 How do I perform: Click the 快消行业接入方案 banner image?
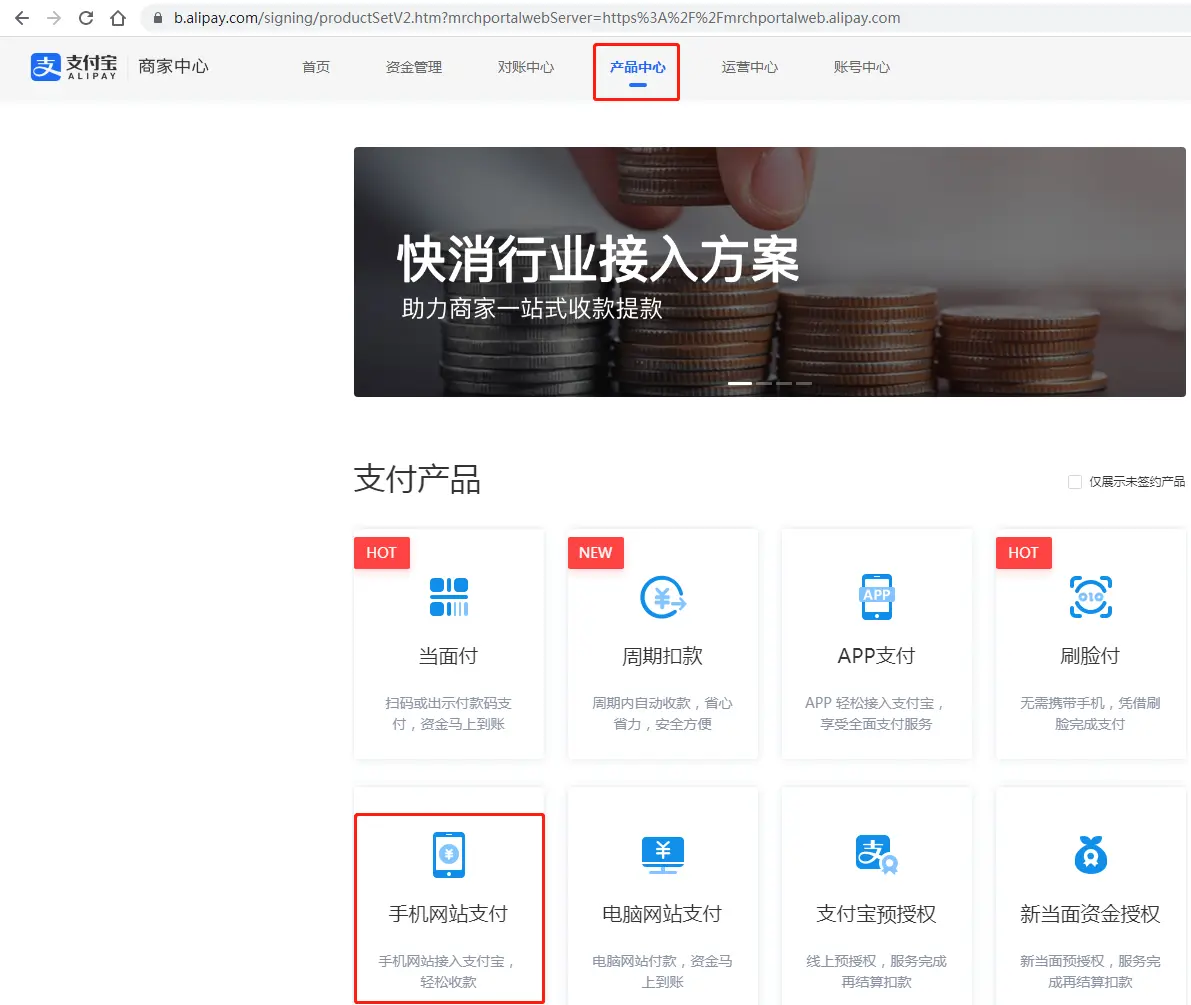point(769,270)
